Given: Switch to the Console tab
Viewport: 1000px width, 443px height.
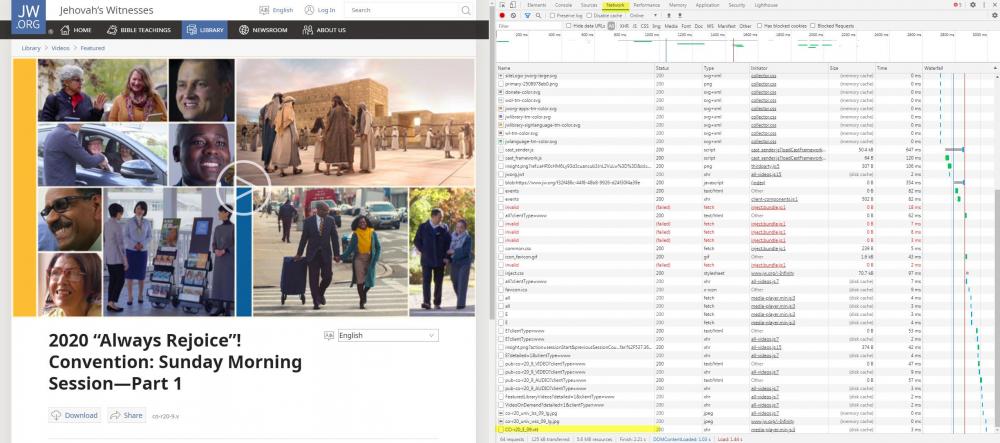Looking at the screenshot, I should click(563, 5).
